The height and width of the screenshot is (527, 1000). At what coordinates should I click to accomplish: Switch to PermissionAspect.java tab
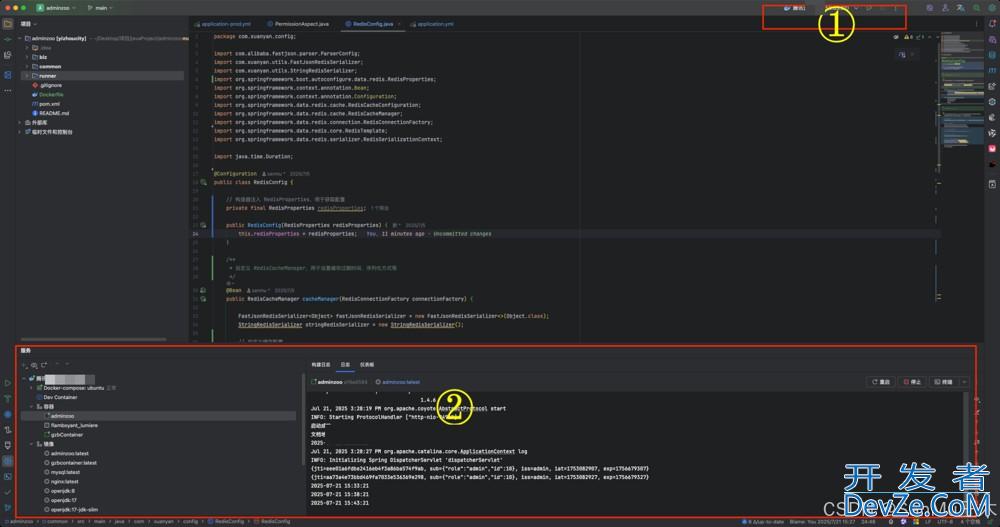pos(298,24)
